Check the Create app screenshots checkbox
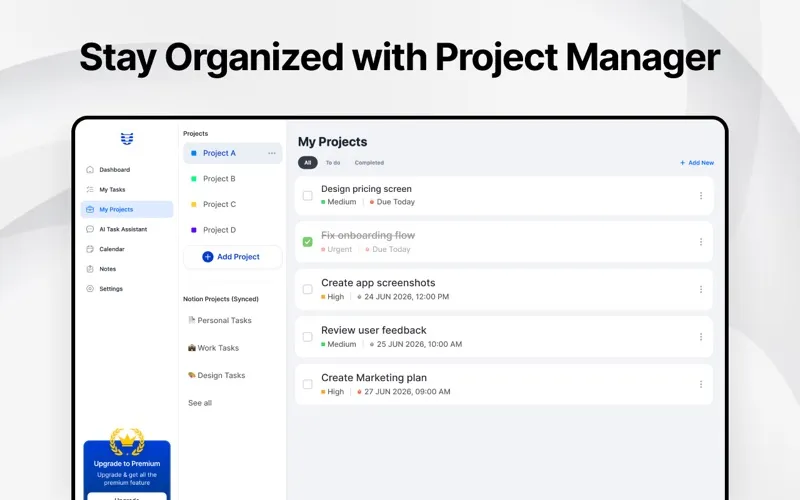The width and height of the screenshot is (800, 500). pyautogui.click(x=308, y=289)
